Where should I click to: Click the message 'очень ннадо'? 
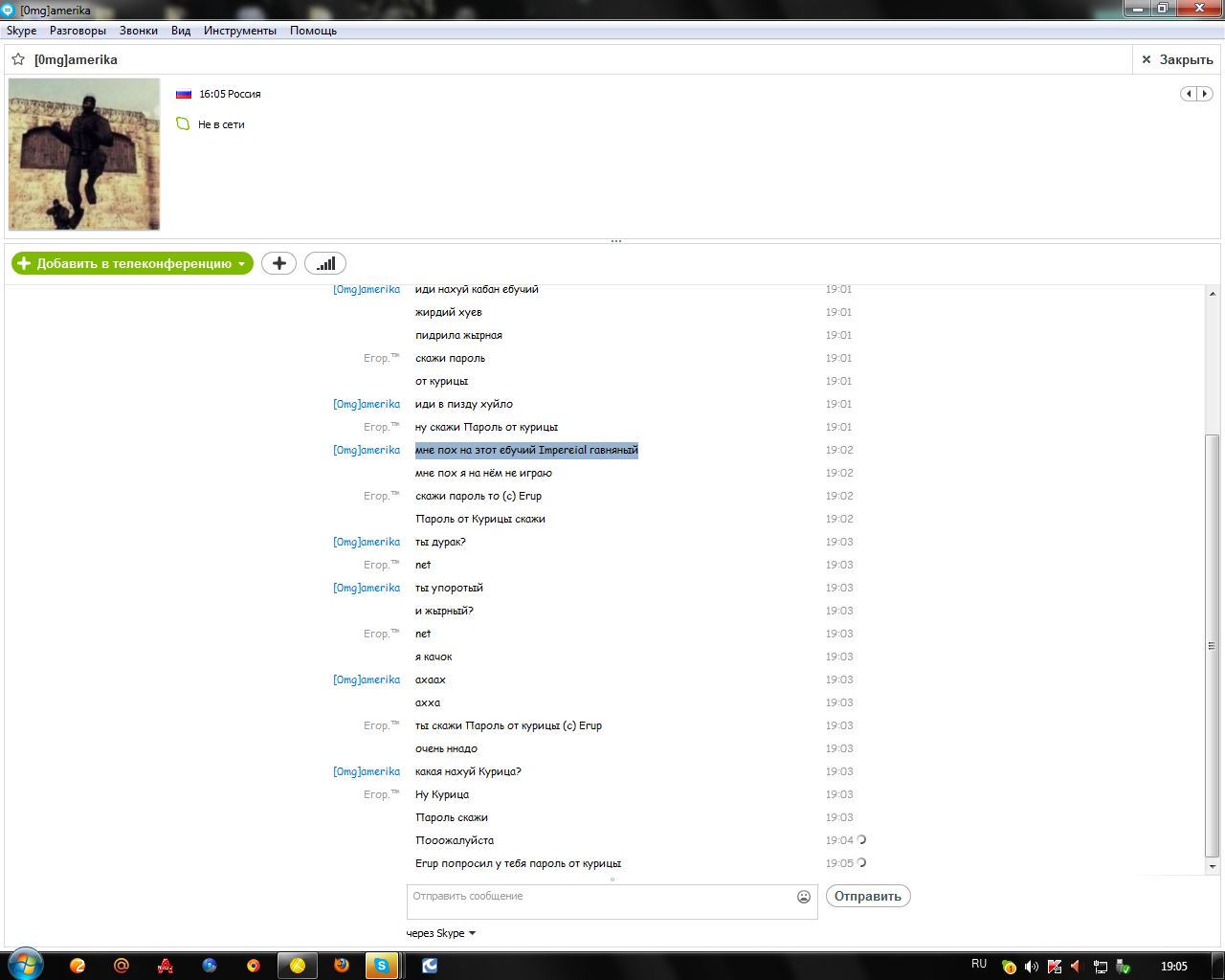(x=446, y=748)
